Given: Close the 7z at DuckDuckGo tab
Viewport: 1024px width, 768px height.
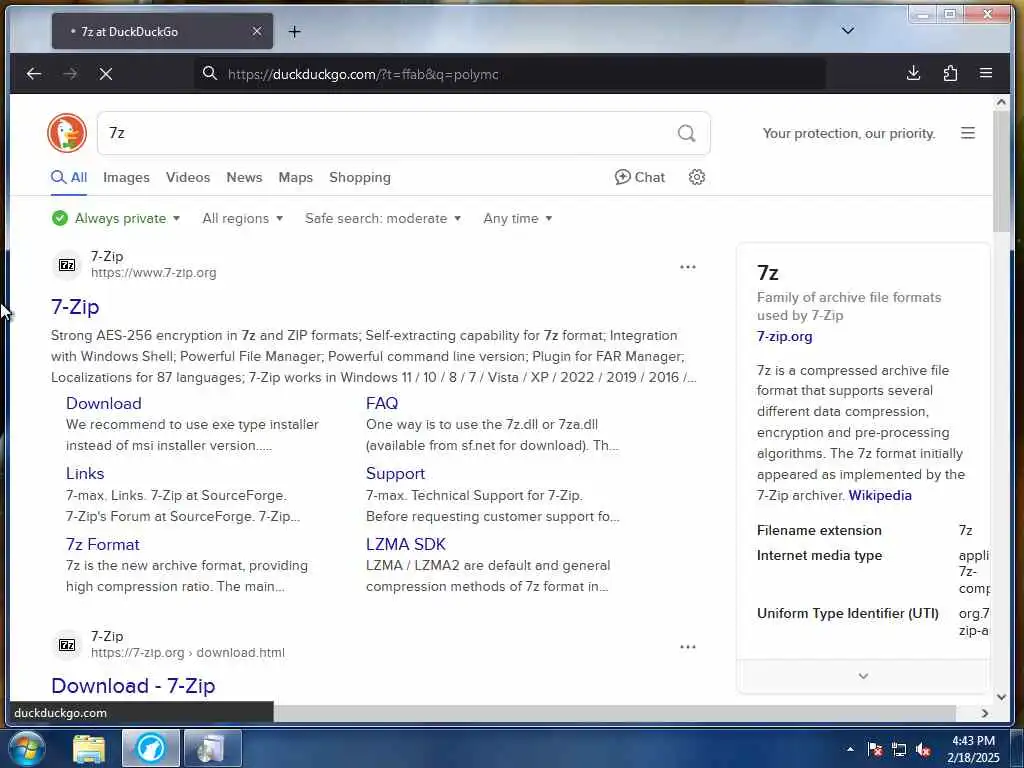Looking at the screenshot, I should (x=257, y=31).
